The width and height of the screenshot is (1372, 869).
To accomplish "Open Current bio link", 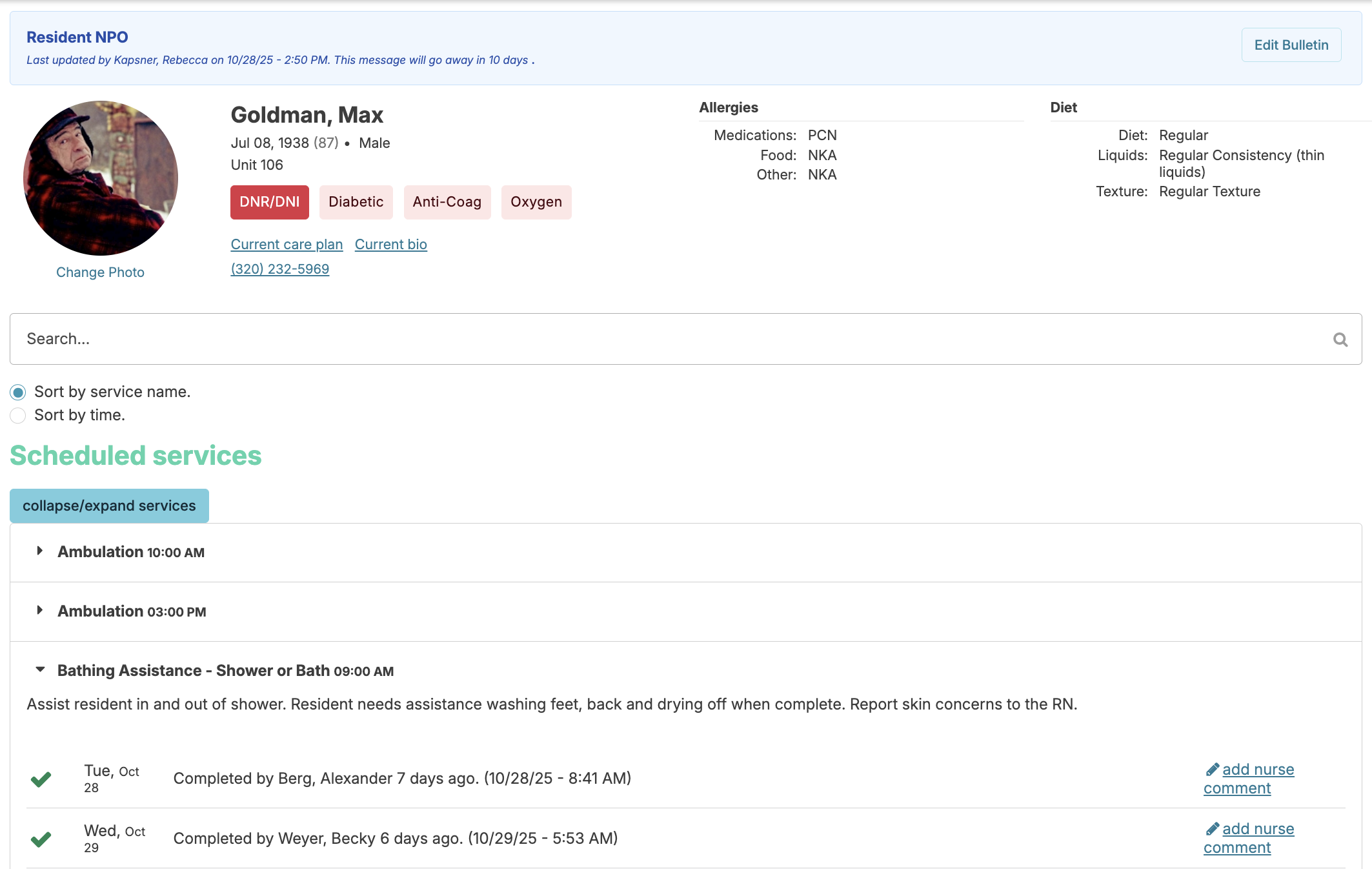I will click(x=390, y=245).
